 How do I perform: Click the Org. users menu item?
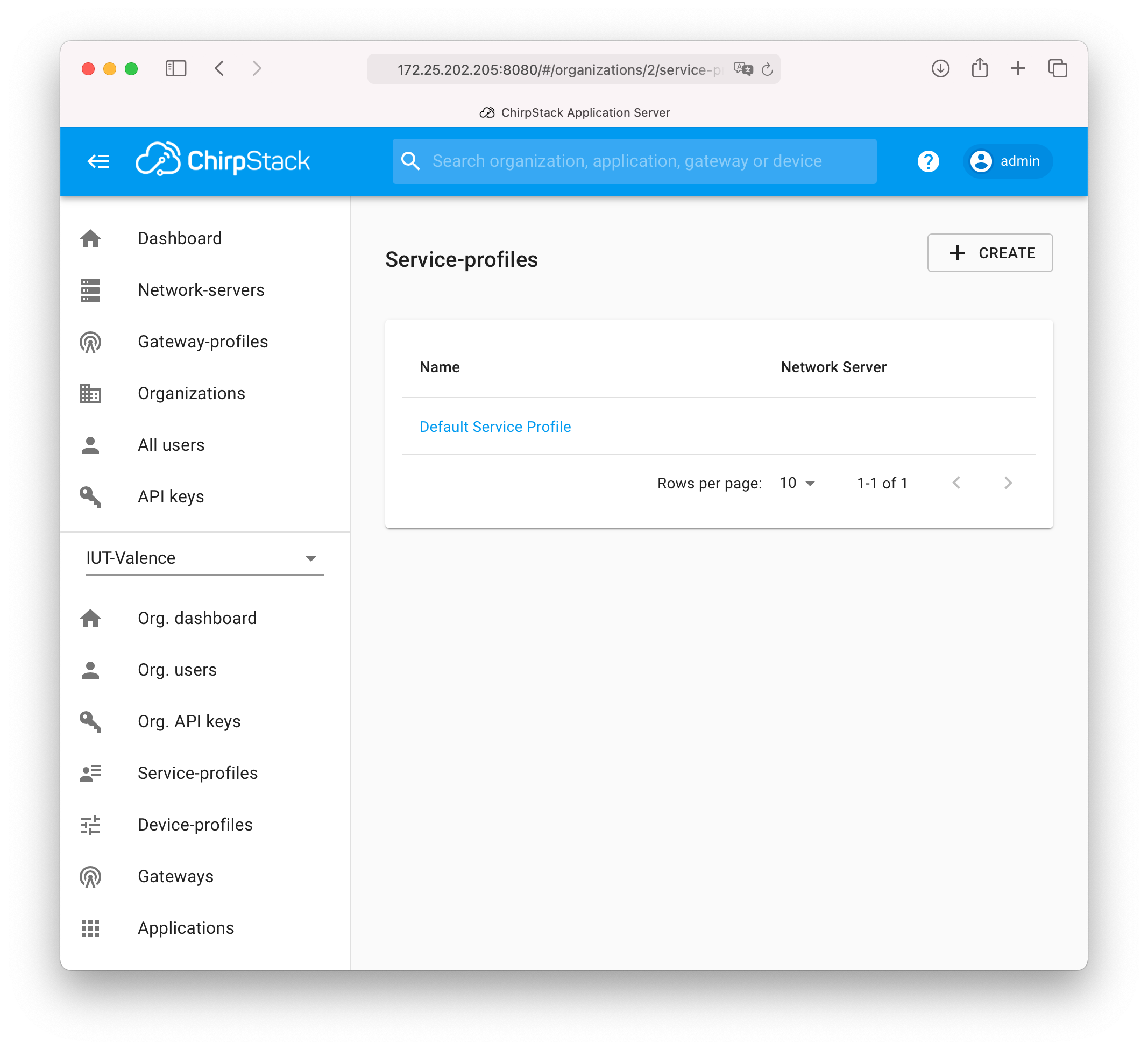point(176,669)
